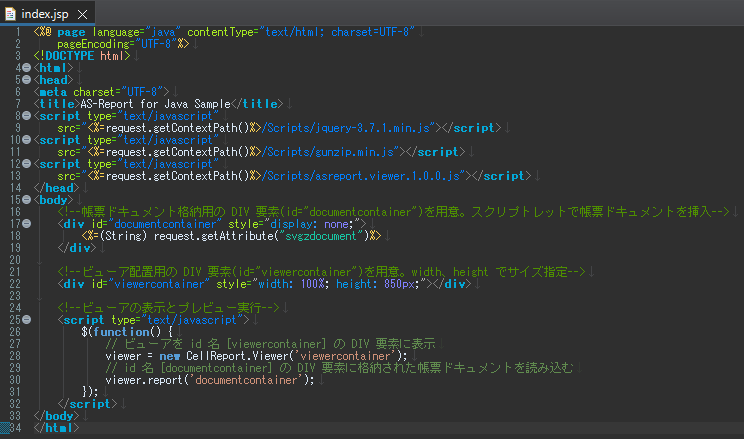The image size is (744, 439).
Task: Click 'contentType' attribute on line 1
Action: (x=220, y=32)
